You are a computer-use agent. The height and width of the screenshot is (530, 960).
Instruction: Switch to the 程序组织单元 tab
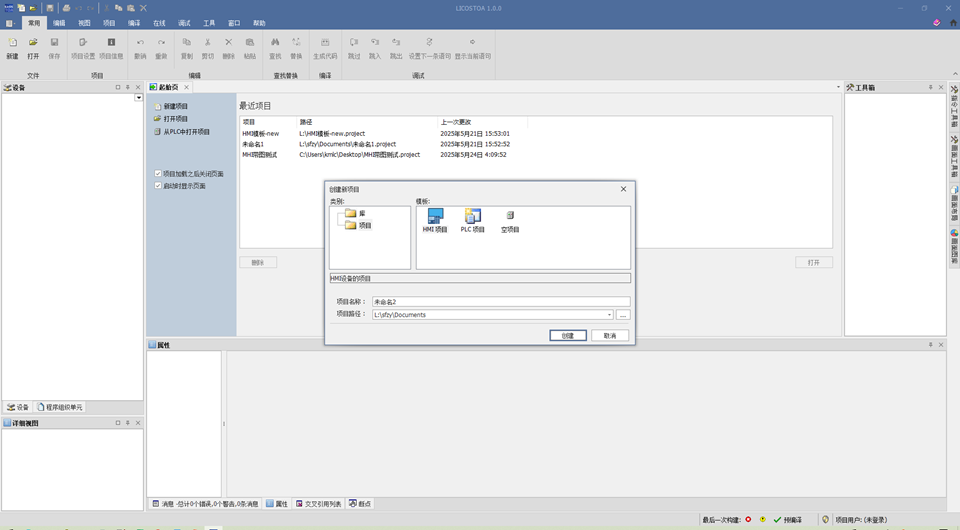[x=59, y=407]
